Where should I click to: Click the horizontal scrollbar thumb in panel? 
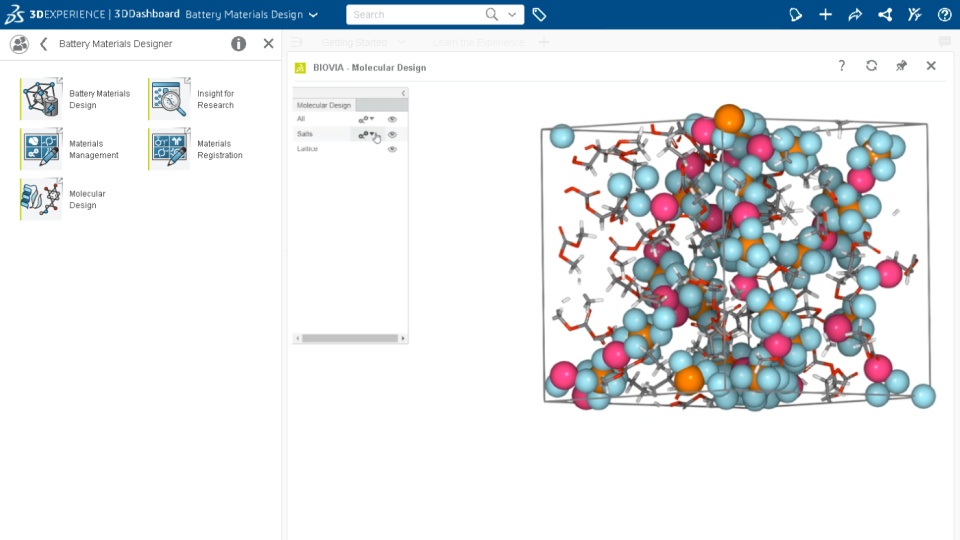tap(350, 338)
